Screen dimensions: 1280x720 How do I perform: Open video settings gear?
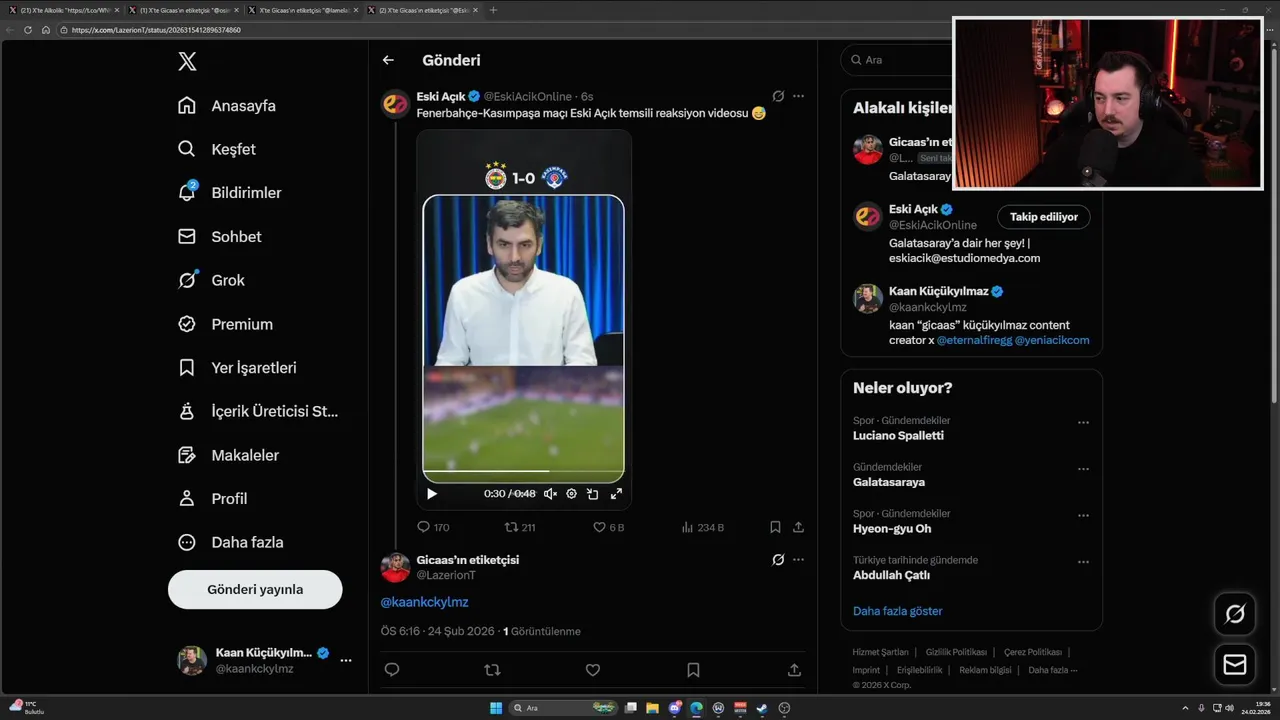point(571,494)
